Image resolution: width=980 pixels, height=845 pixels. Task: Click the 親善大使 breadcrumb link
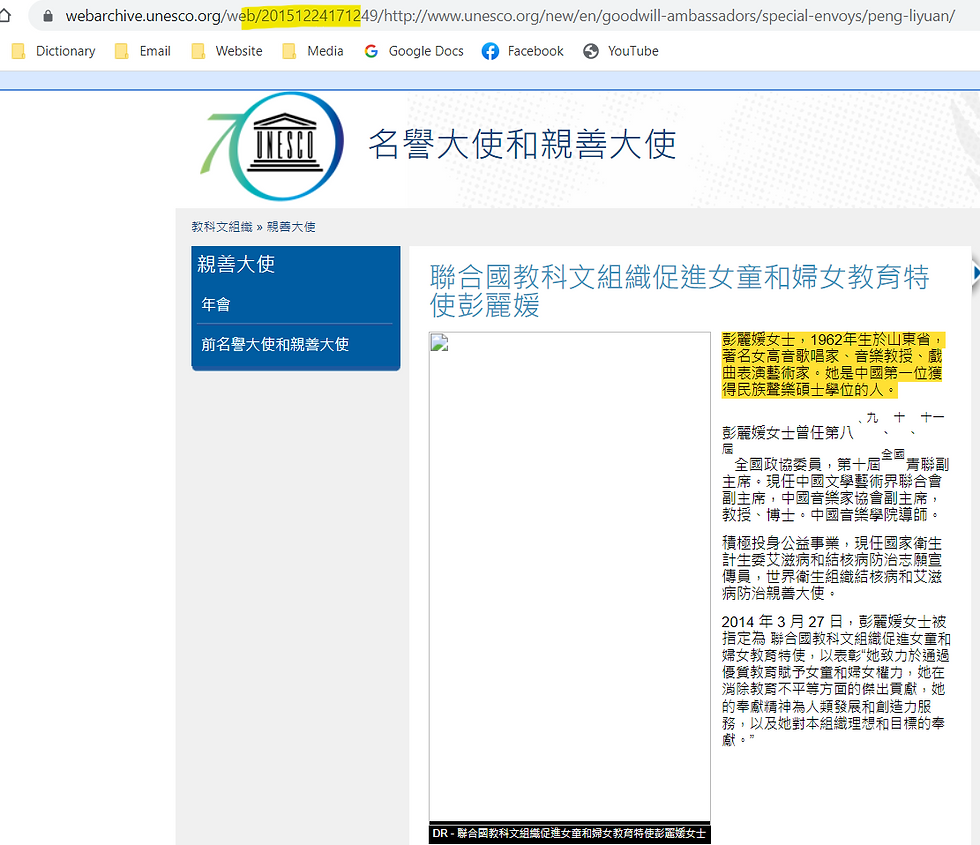pyautogui.click(x=291, y=227)
